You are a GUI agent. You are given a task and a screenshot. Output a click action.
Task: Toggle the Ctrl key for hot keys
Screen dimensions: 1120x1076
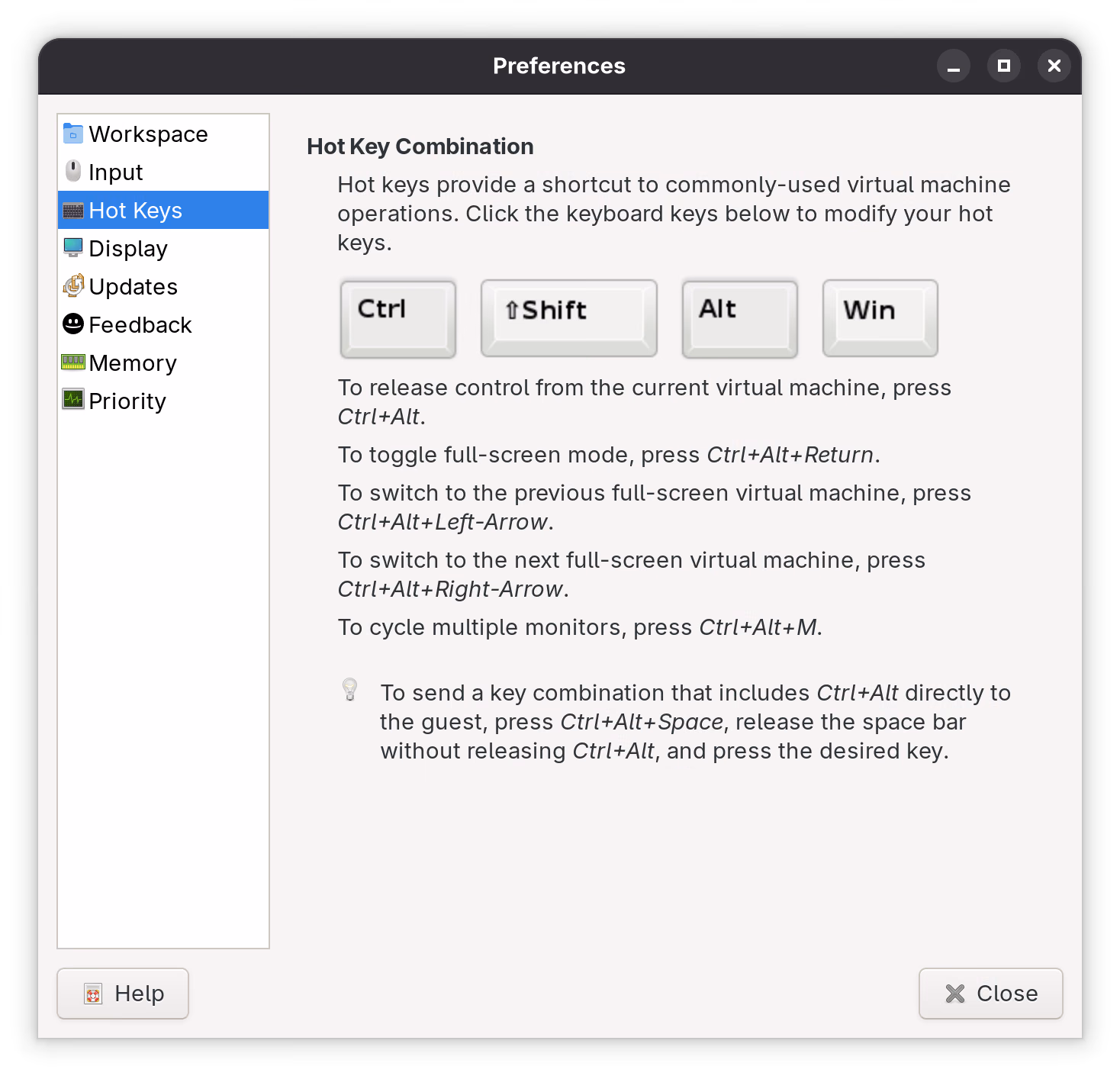(x=397, y=318)
